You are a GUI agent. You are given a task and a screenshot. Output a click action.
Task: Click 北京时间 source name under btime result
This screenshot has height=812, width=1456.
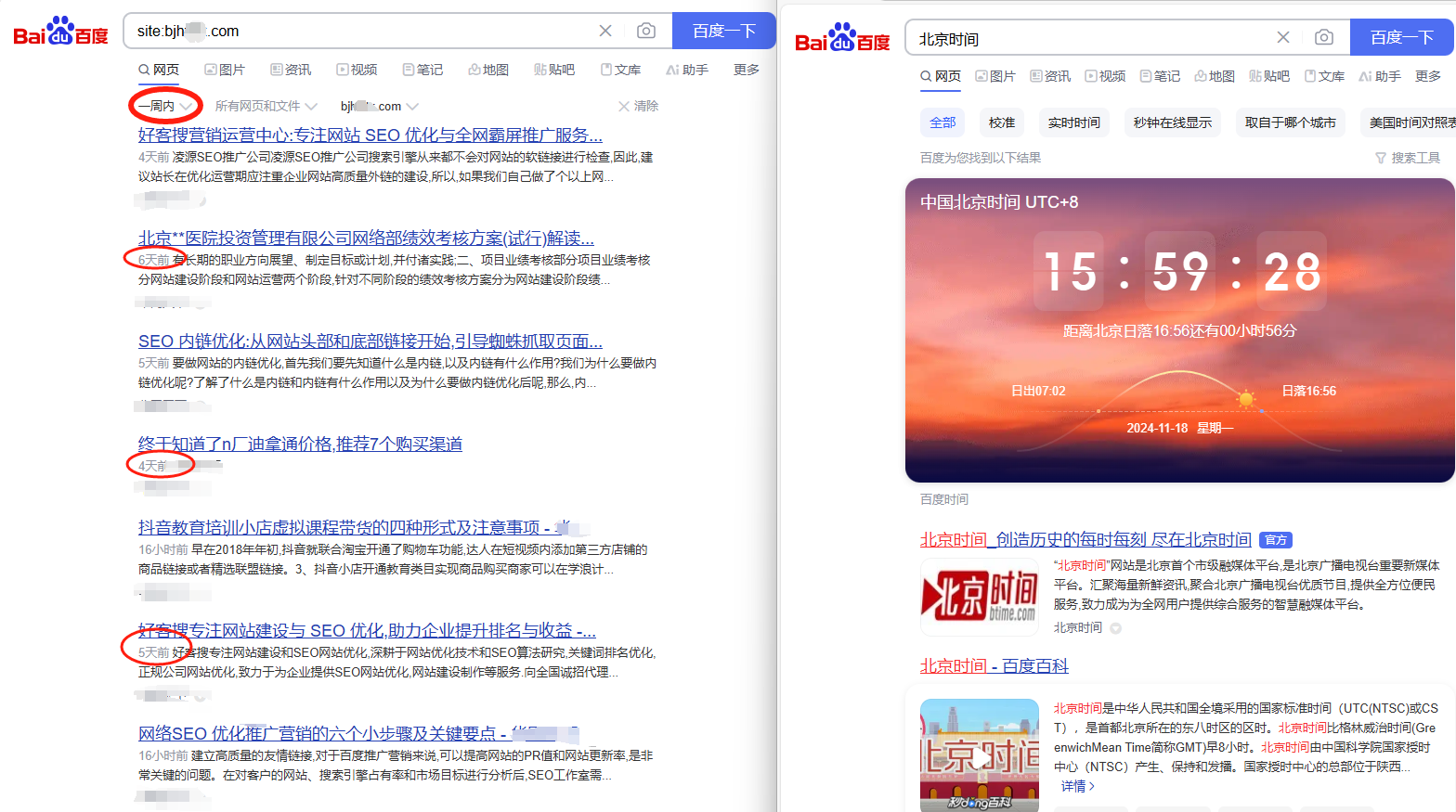1078,627
